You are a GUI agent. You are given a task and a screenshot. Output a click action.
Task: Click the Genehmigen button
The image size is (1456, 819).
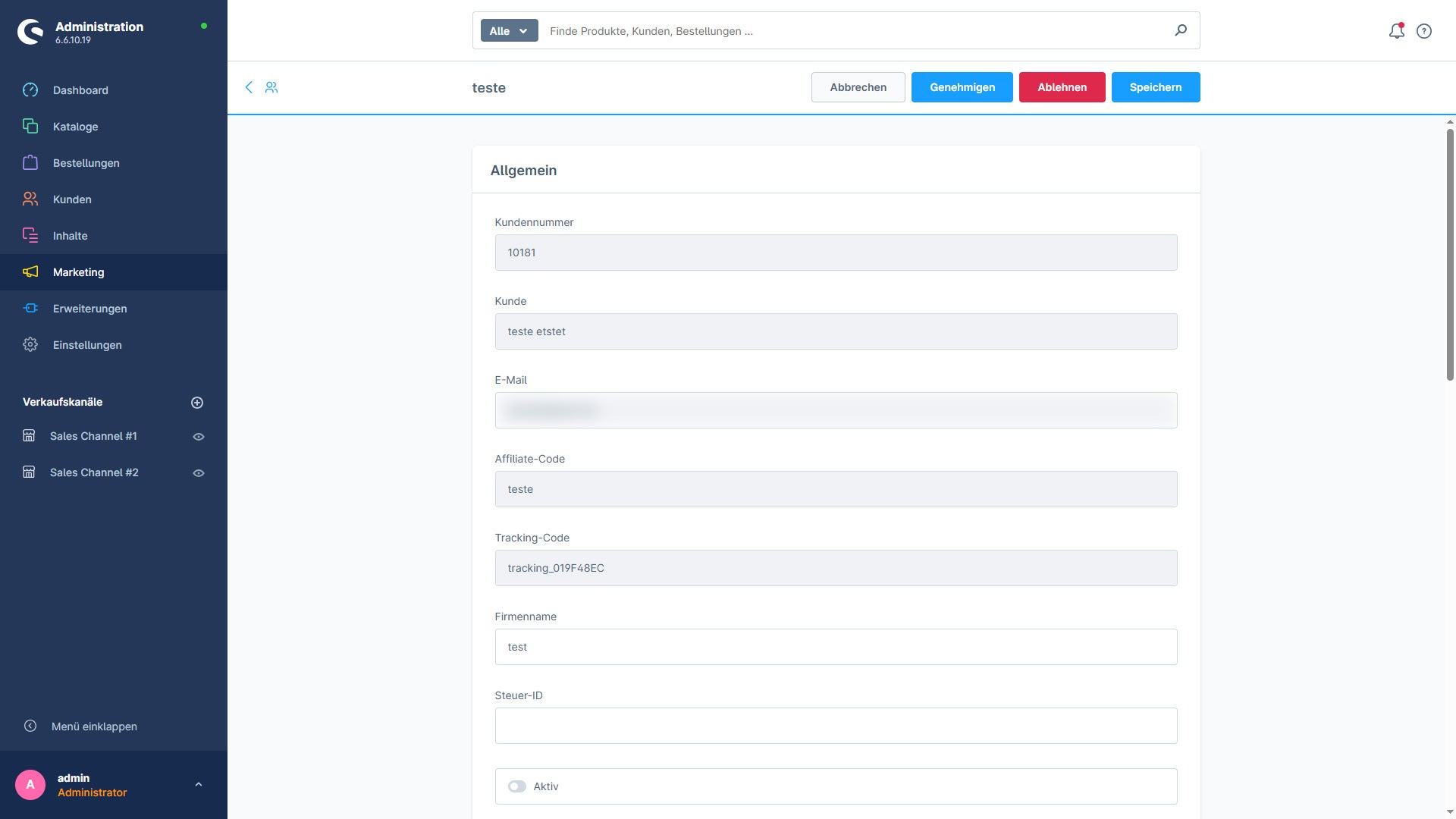pyautogui.click(x=962, y=87)
